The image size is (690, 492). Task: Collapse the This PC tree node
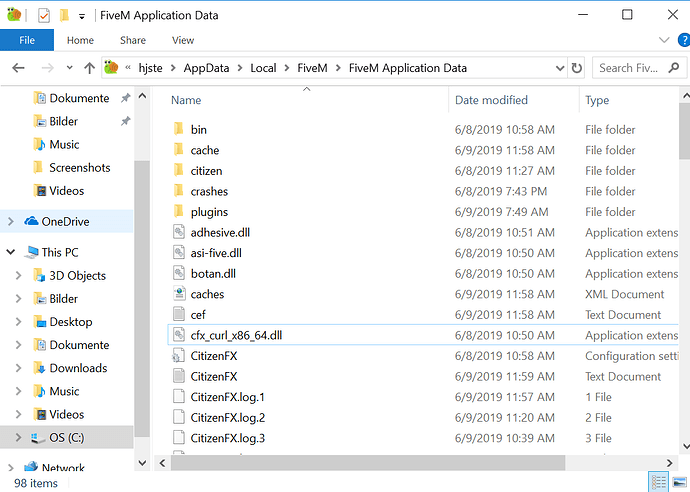click(11, 252)
